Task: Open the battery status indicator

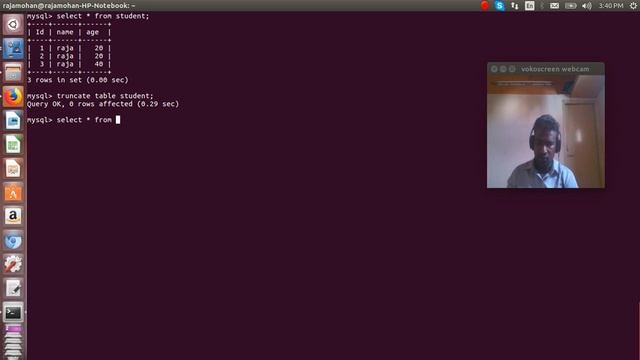Action: [571, 6]
